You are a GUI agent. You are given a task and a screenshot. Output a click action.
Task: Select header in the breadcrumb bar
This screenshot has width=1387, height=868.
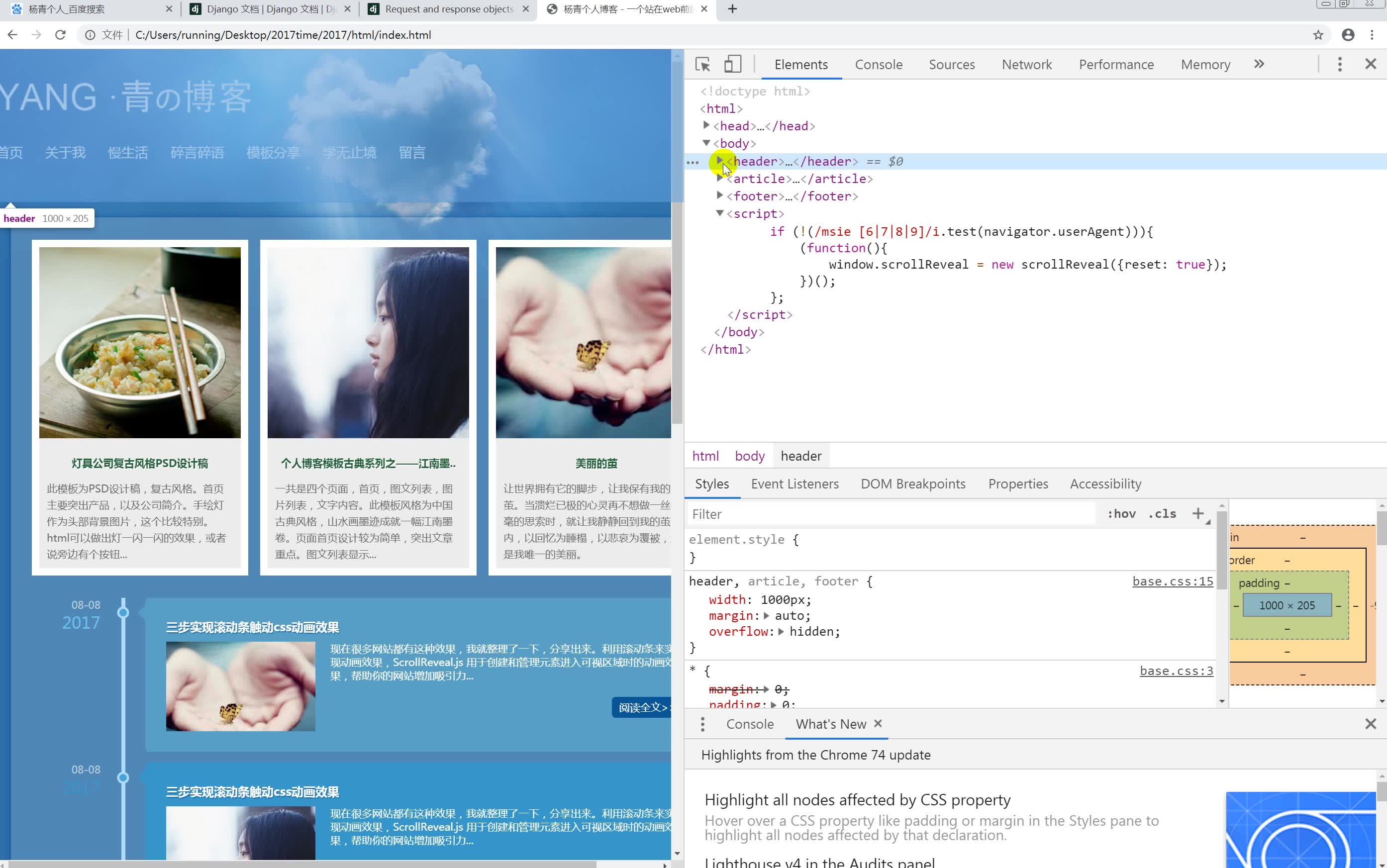click(x=801, y=456)
